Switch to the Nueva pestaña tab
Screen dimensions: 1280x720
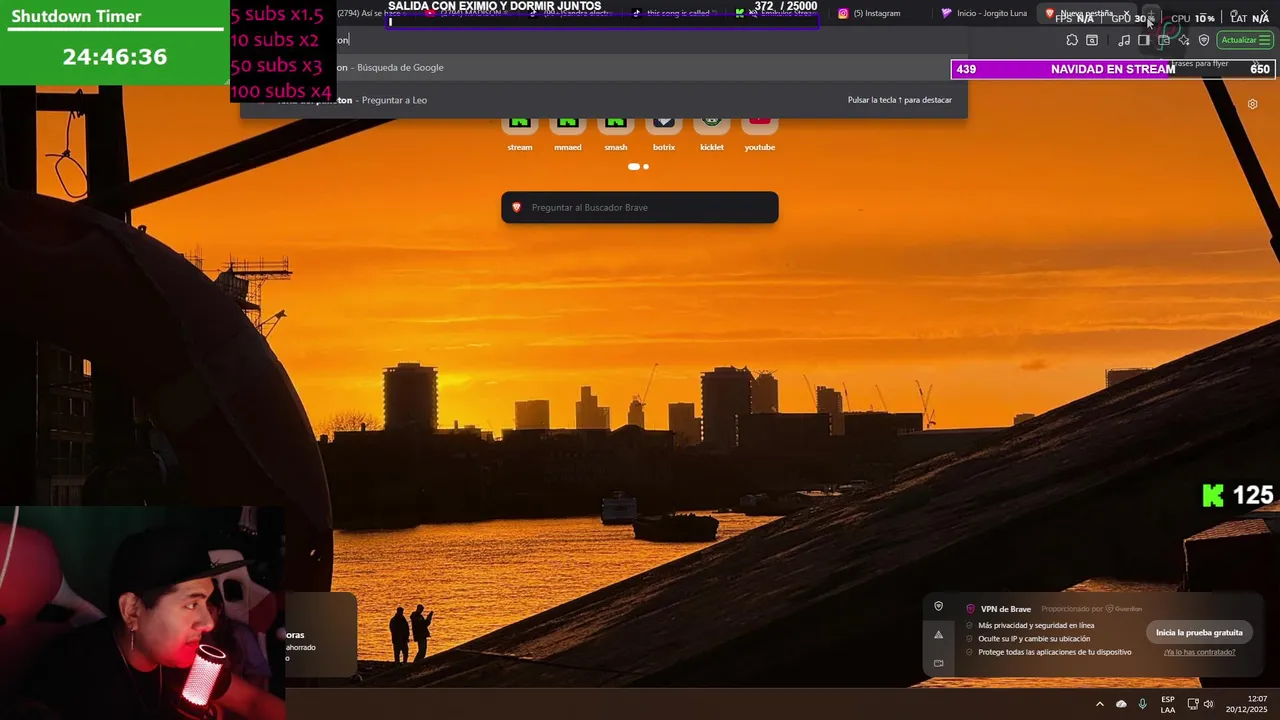(x=1085, y=13)
